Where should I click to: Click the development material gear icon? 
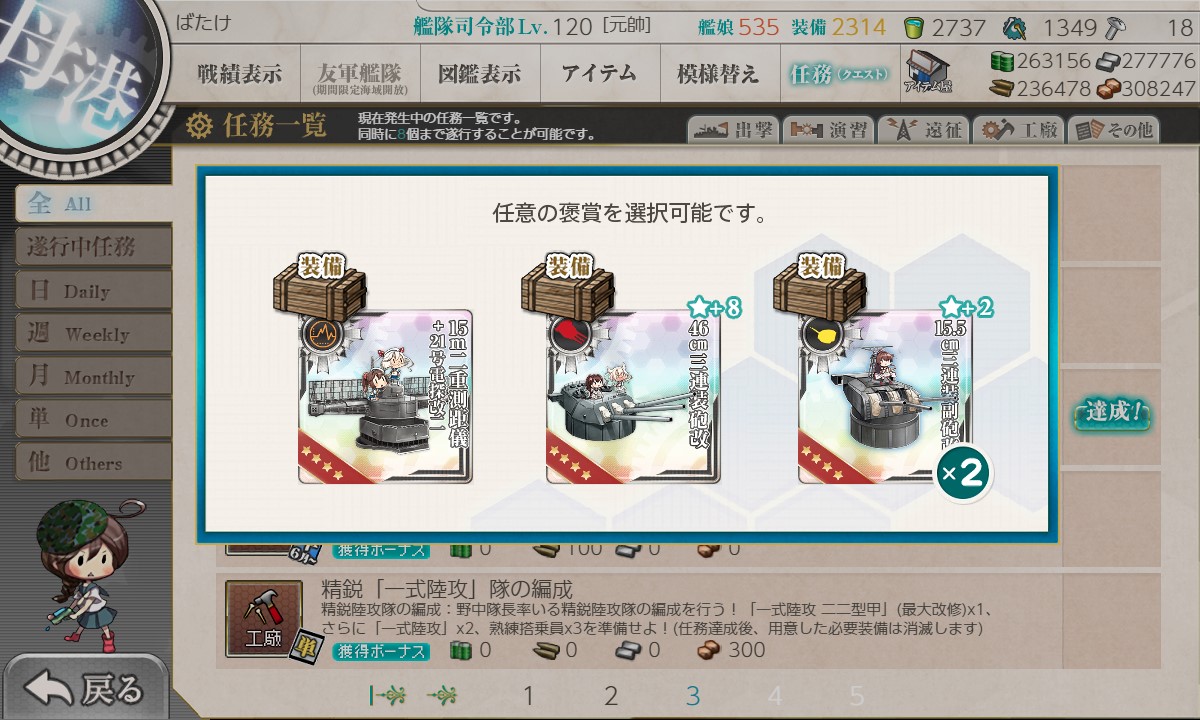tap(1014, 27)
